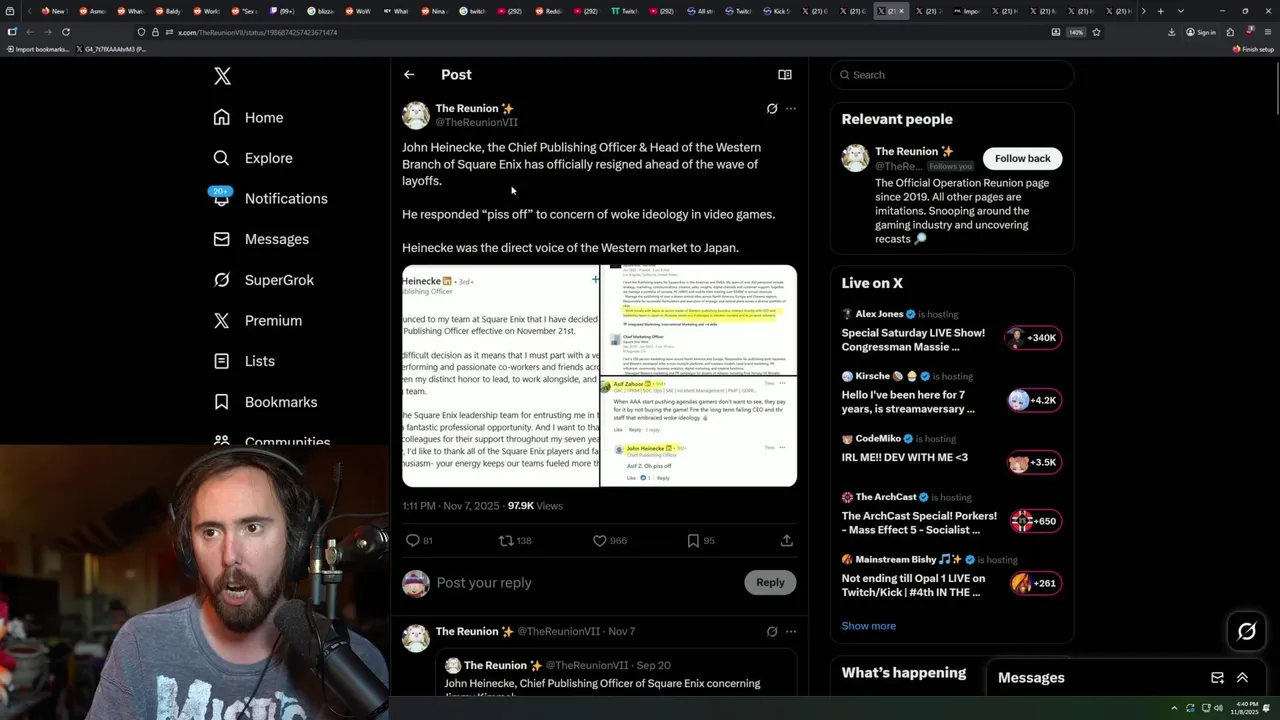Screen dimensions: 1280x720
Task: Open the quoted Sep 20 post by The Reunion
Action: coord(616,674)
